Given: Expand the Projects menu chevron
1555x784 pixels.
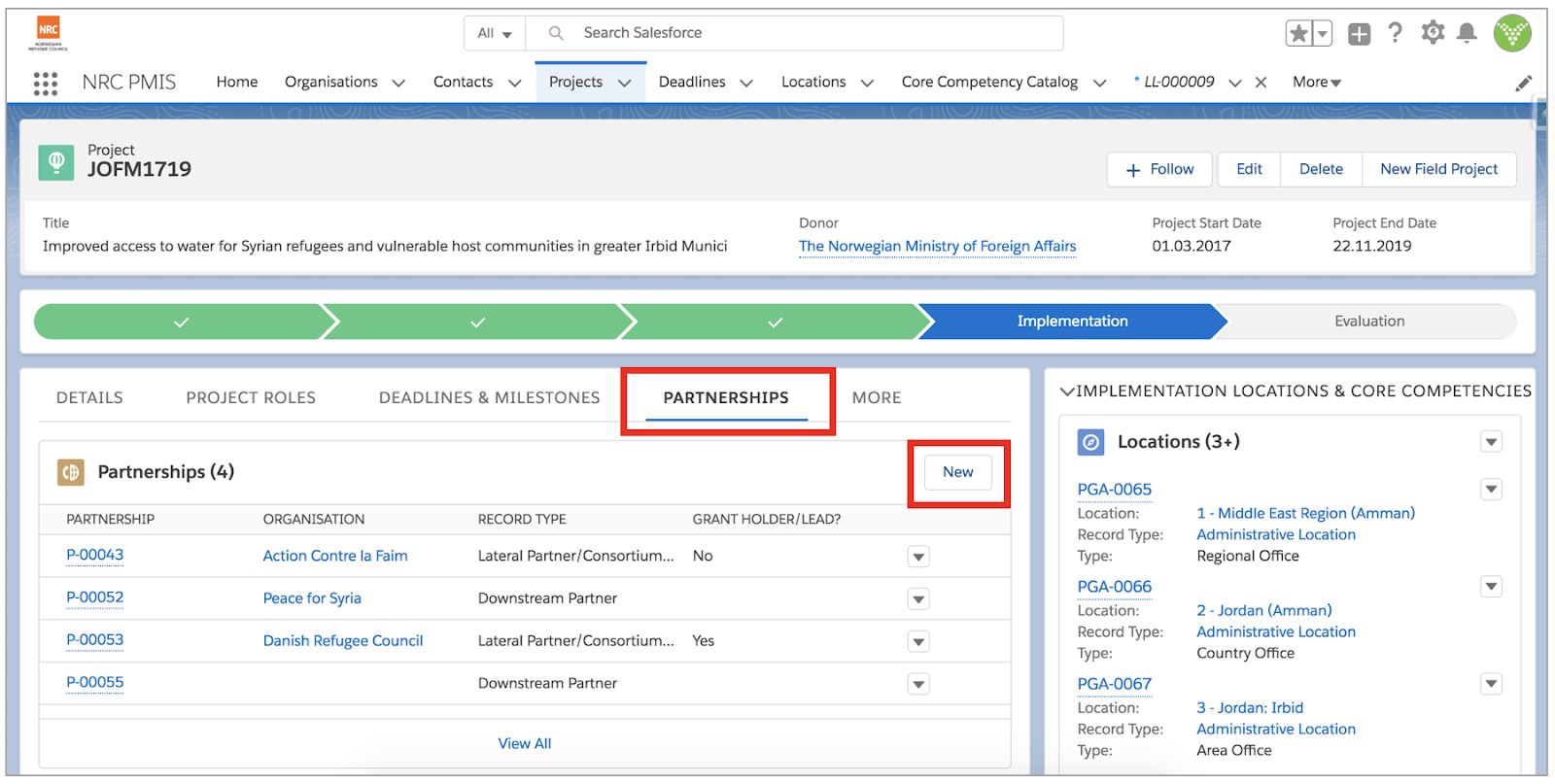Looking at the screenshot, I should pyautogui.click(x=625, y=84).
